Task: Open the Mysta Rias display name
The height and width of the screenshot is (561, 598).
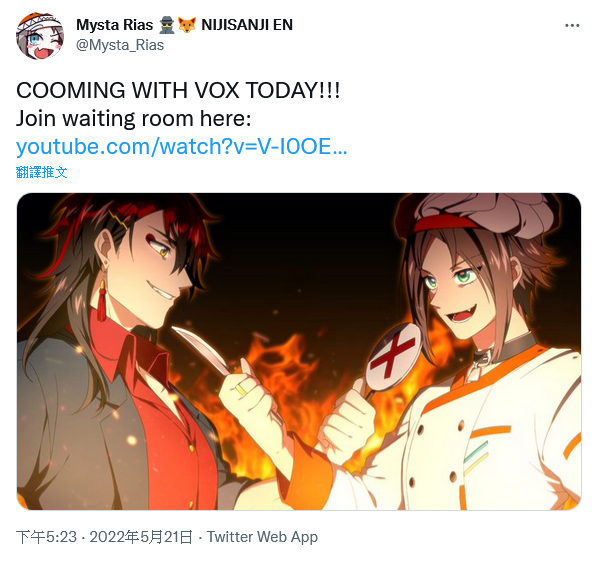Action: (x=114, y=25)
